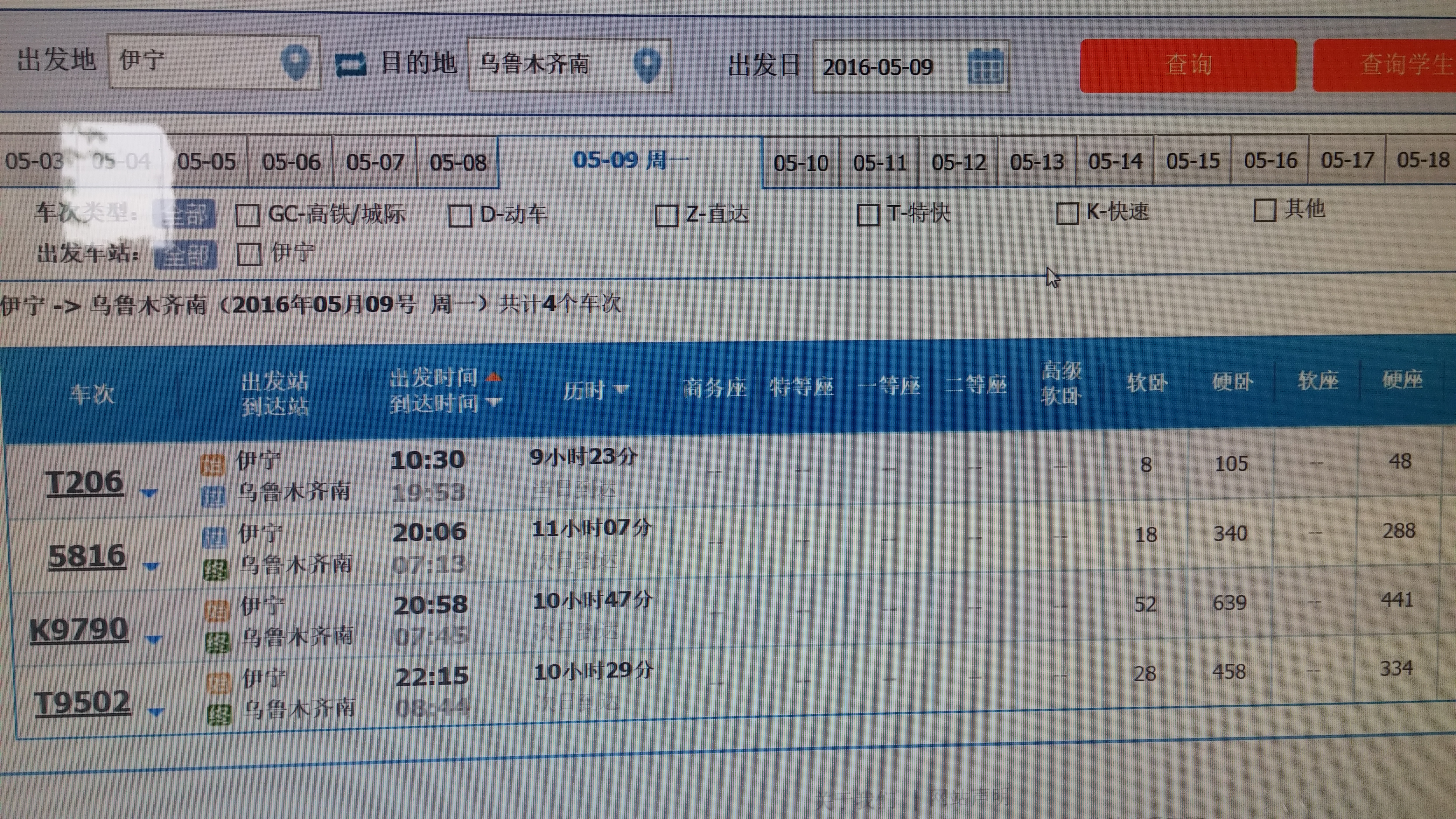Enable the GC-高铁/城际 train type filter

pyautogui.click(x=247, y=215)
